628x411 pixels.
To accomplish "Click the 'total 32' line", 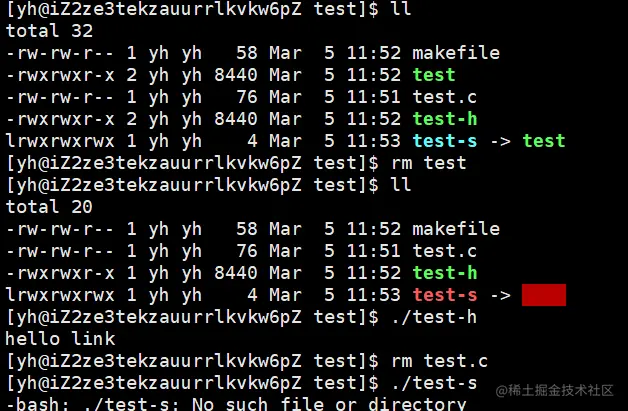I will click(49, 31).
